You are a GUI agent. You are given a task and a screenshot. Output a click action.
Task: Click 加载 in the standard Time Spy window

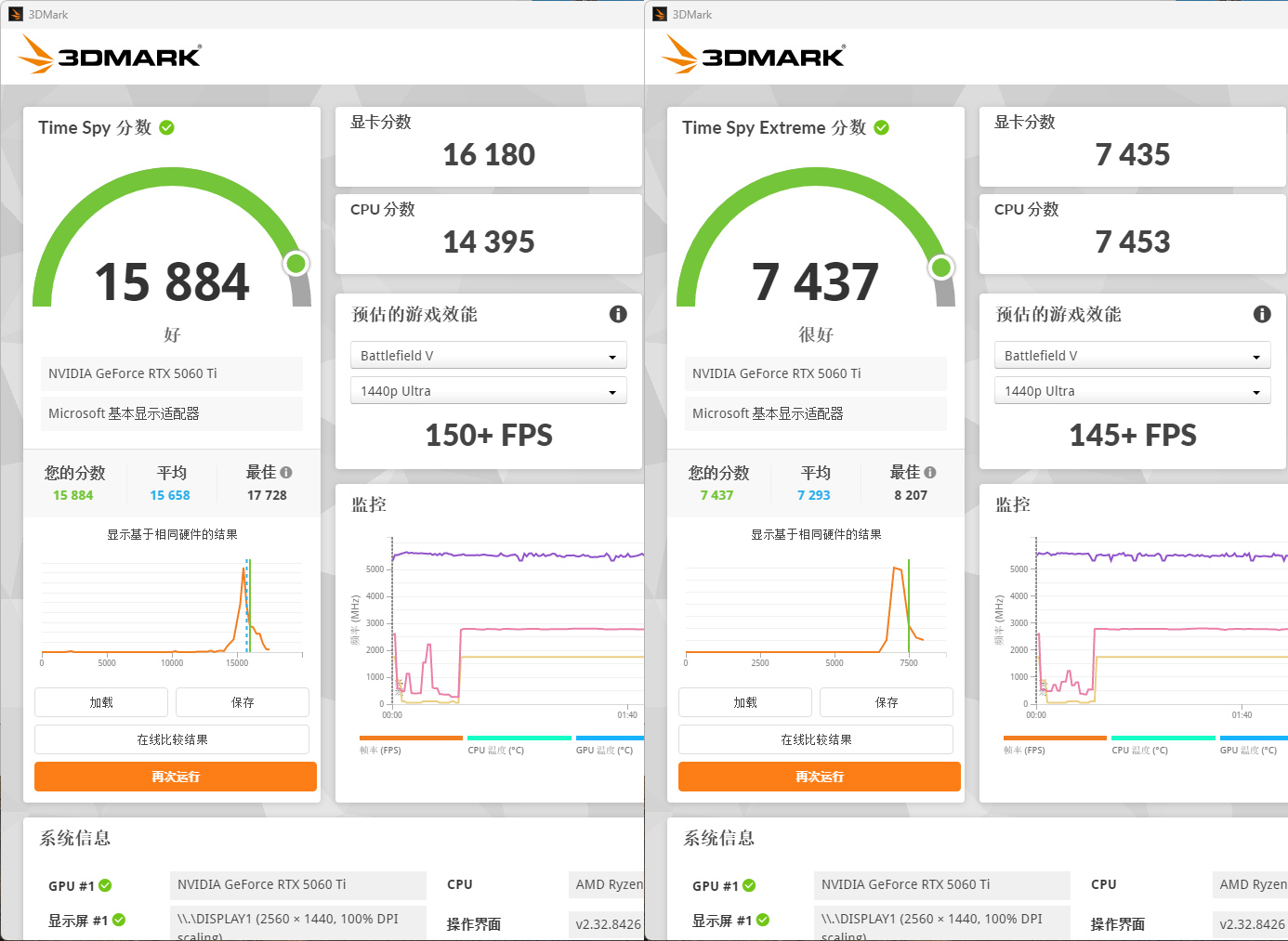[101, 702]
